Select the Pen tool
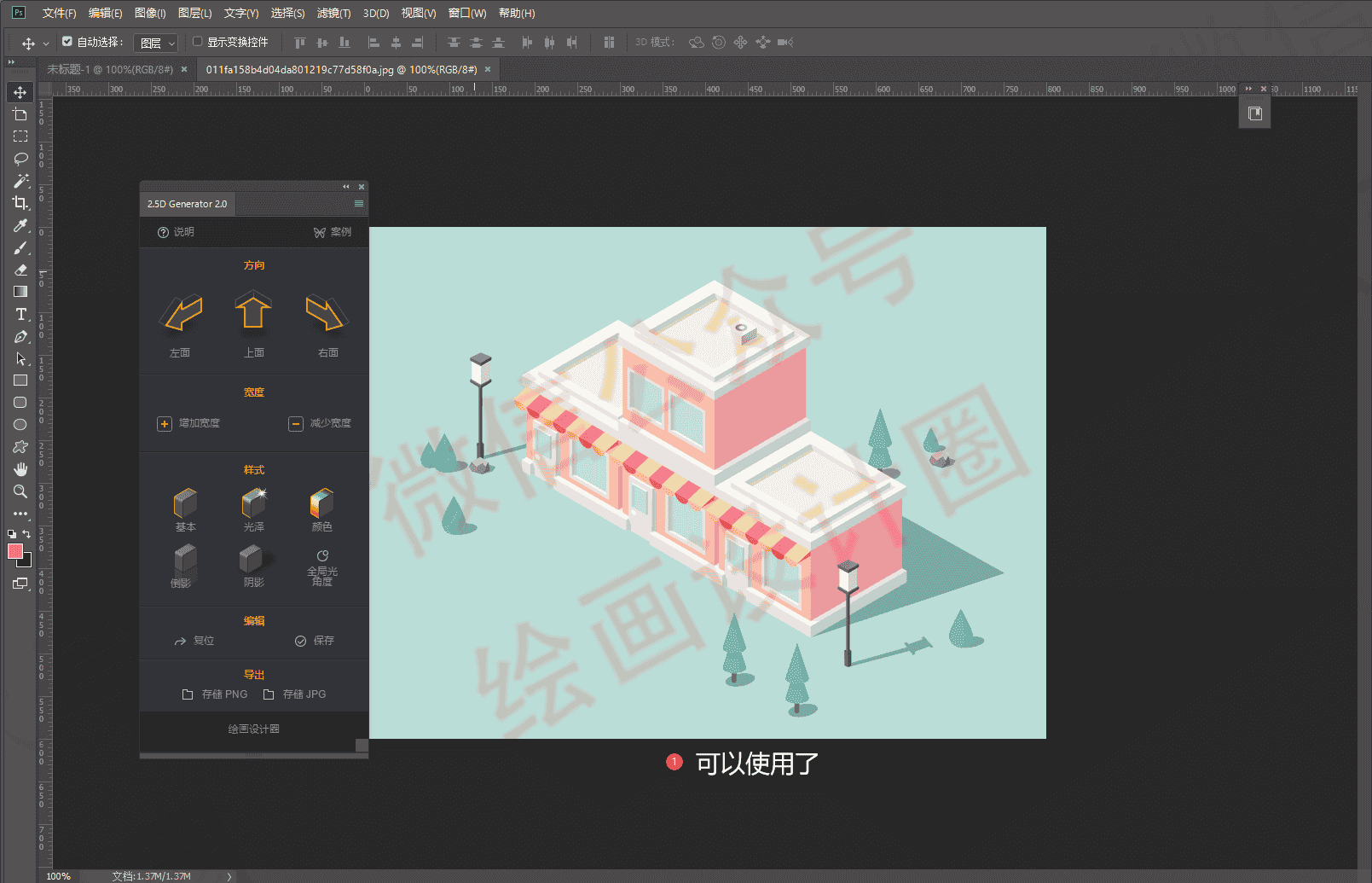This screenshot has height=883, width=1372. click(20, 336)
